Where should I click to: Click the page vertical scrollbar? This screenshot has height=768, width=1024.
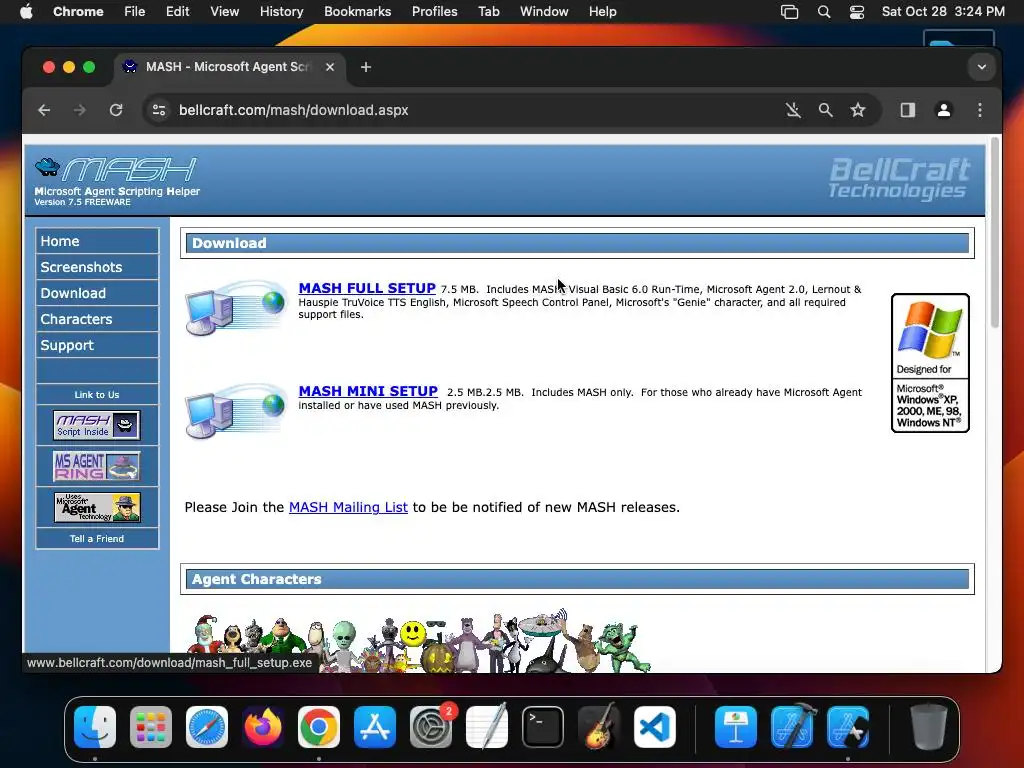995,232
